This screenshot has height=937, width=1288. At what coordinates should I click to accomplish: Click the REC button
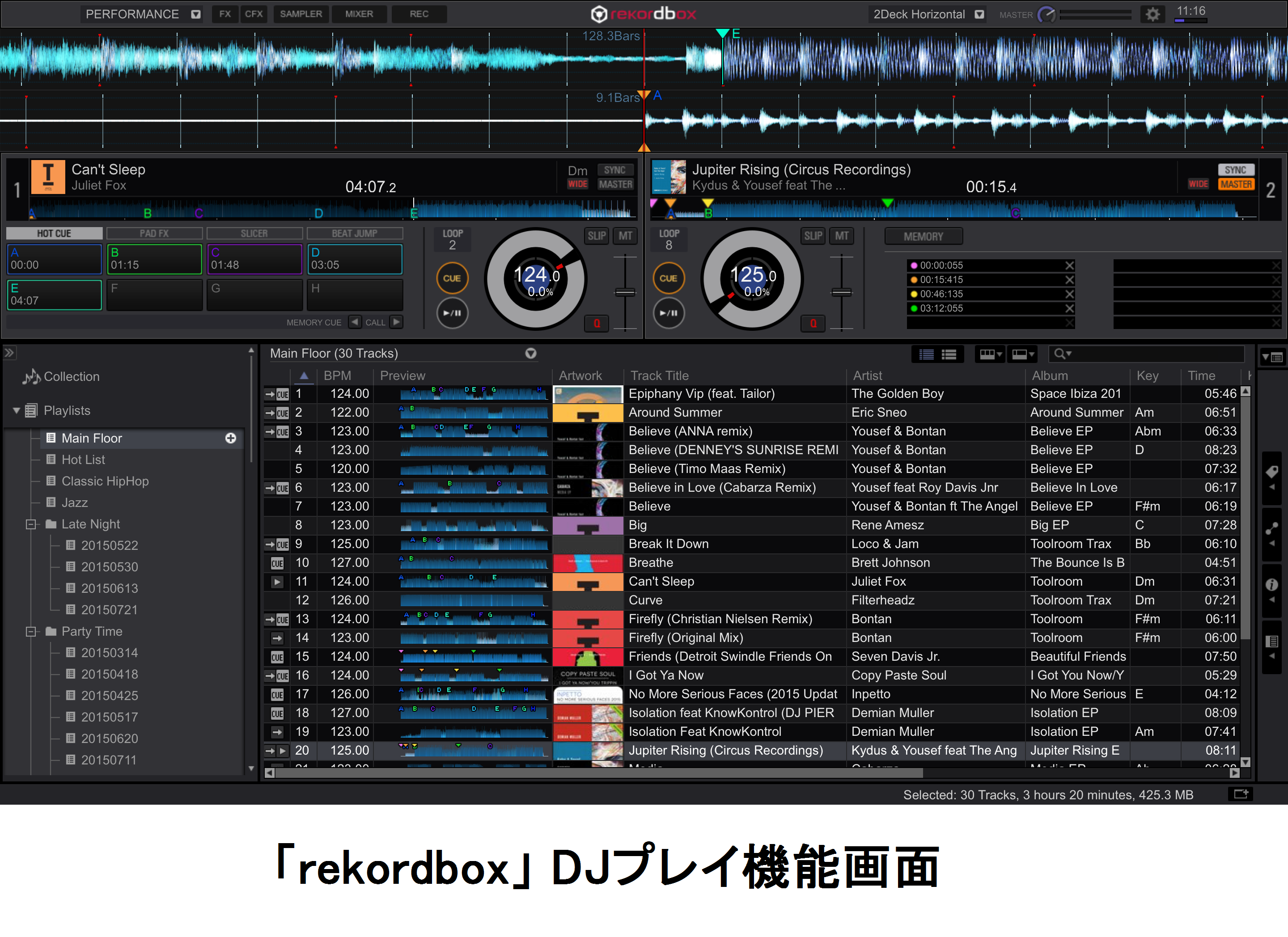pyautogui.click(x=419, y=14)
